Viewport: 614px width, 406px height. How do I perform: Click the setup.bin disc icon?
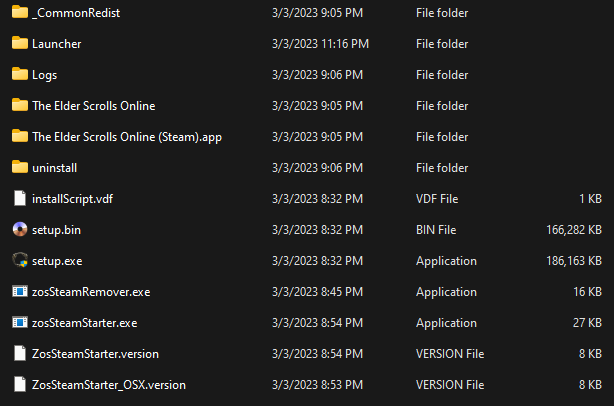(x=20, y=229)
